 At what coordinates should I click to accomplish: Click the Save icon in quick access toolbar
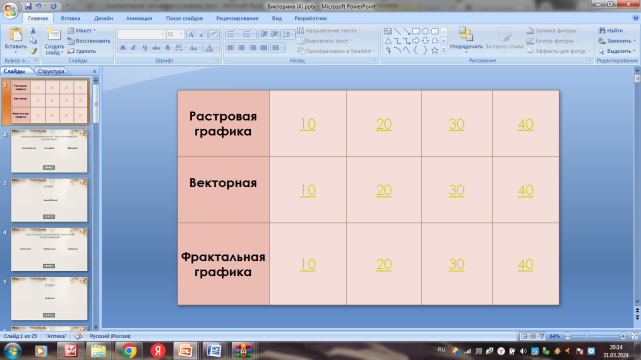click(28, 6)
